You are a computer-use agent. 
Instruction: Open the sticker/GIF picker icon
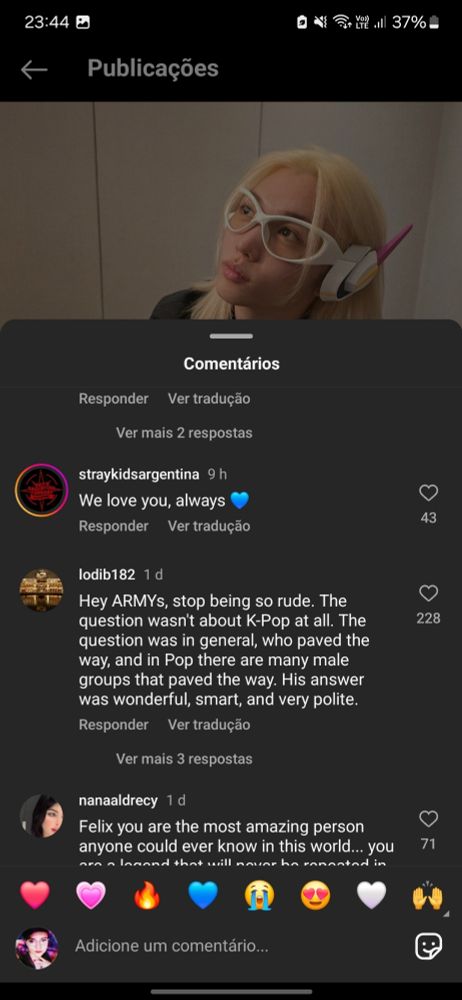(x=428, y=946)
